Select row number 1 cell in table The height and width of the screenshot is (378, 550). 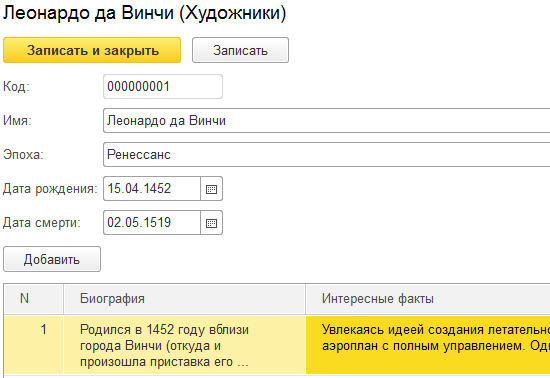[34, 345]
